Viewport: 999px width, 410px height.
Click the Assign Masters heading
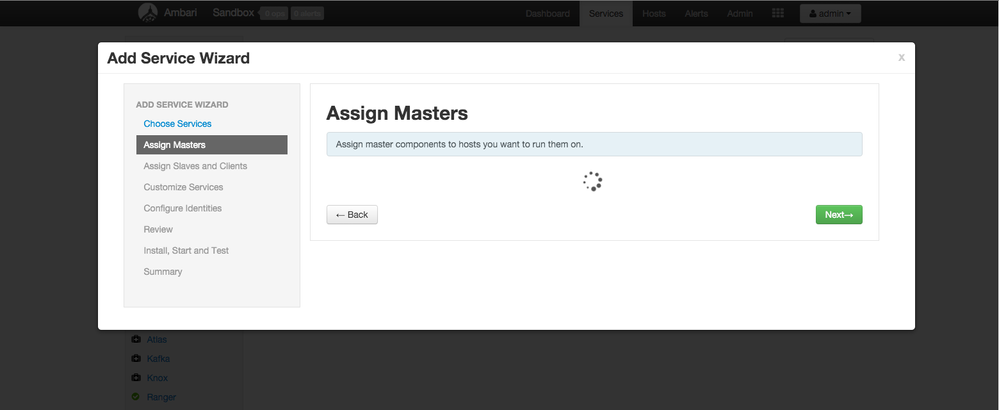(x=397, y=113)
